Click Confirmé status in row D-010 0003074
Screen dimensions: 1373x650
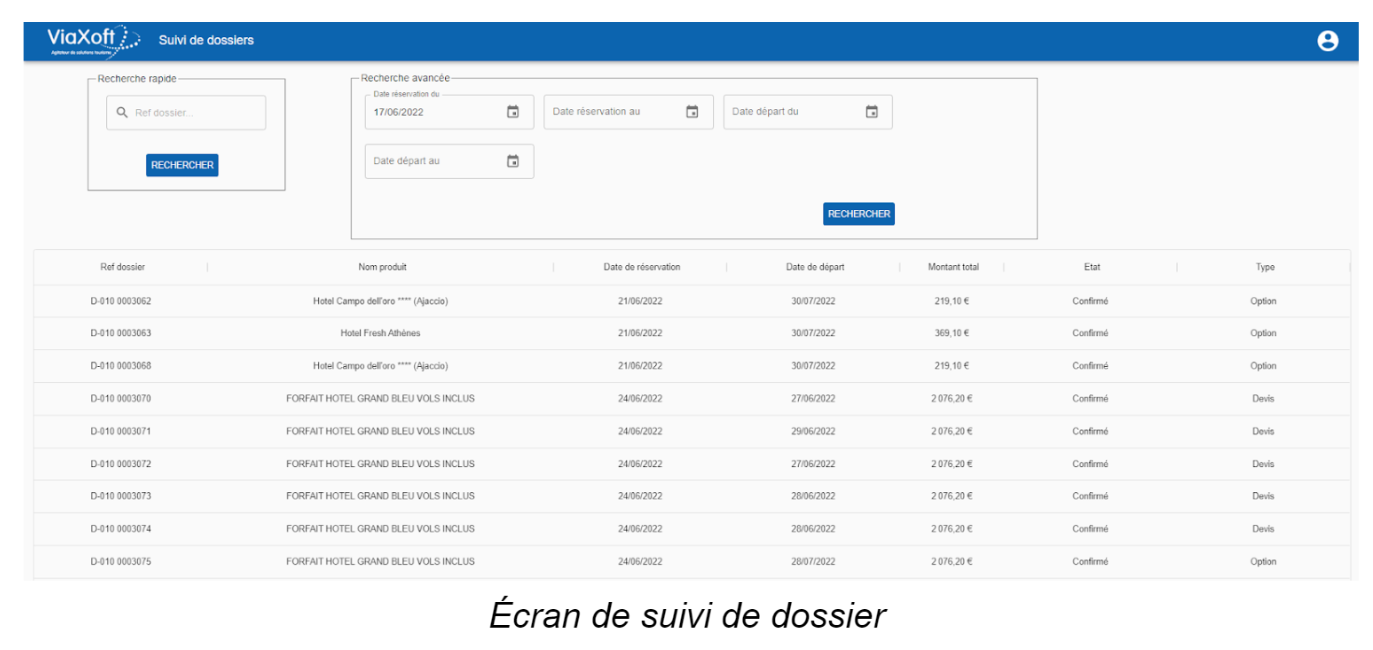click(1090, 529)
